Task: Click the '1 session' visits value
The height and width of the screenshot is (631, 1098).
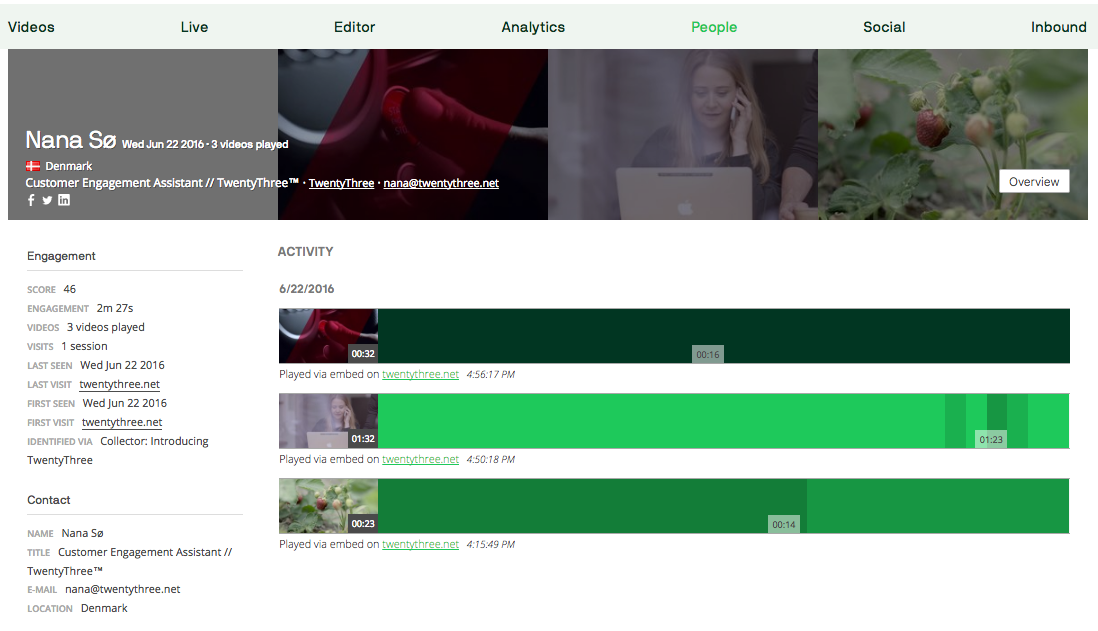Action: click(x=84, y=346)
